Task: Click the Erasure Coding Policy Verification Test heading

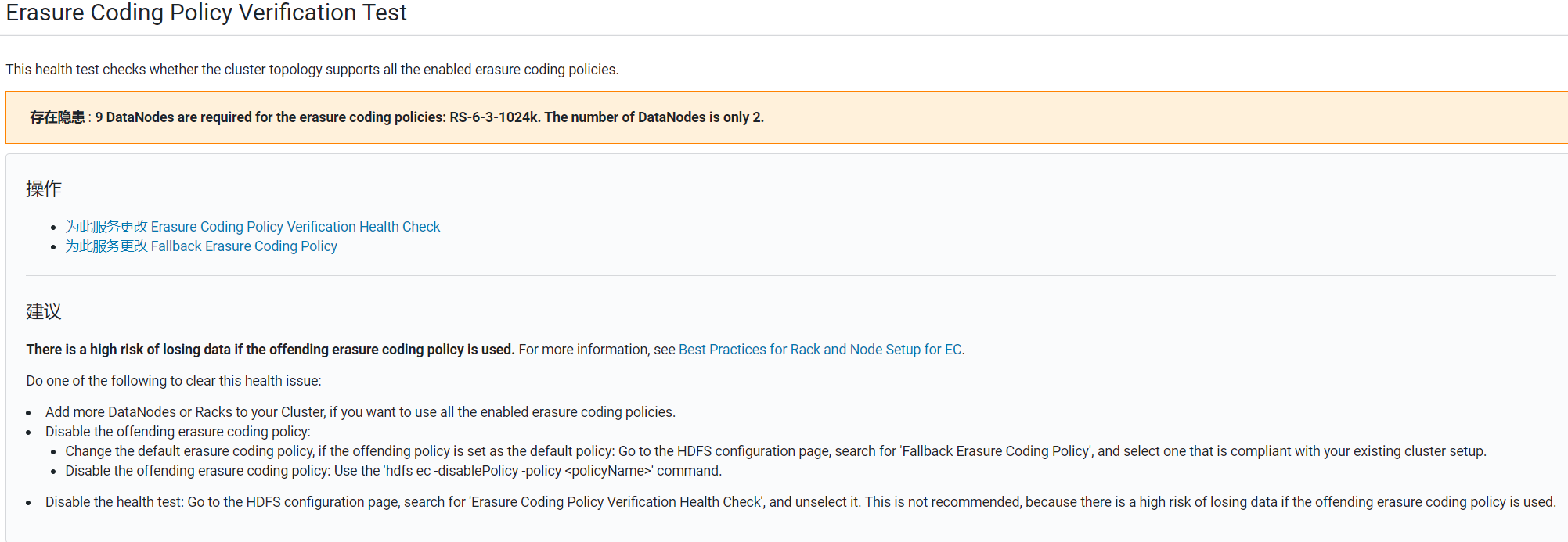Action: pyautogui.click(x=206, y=13)
